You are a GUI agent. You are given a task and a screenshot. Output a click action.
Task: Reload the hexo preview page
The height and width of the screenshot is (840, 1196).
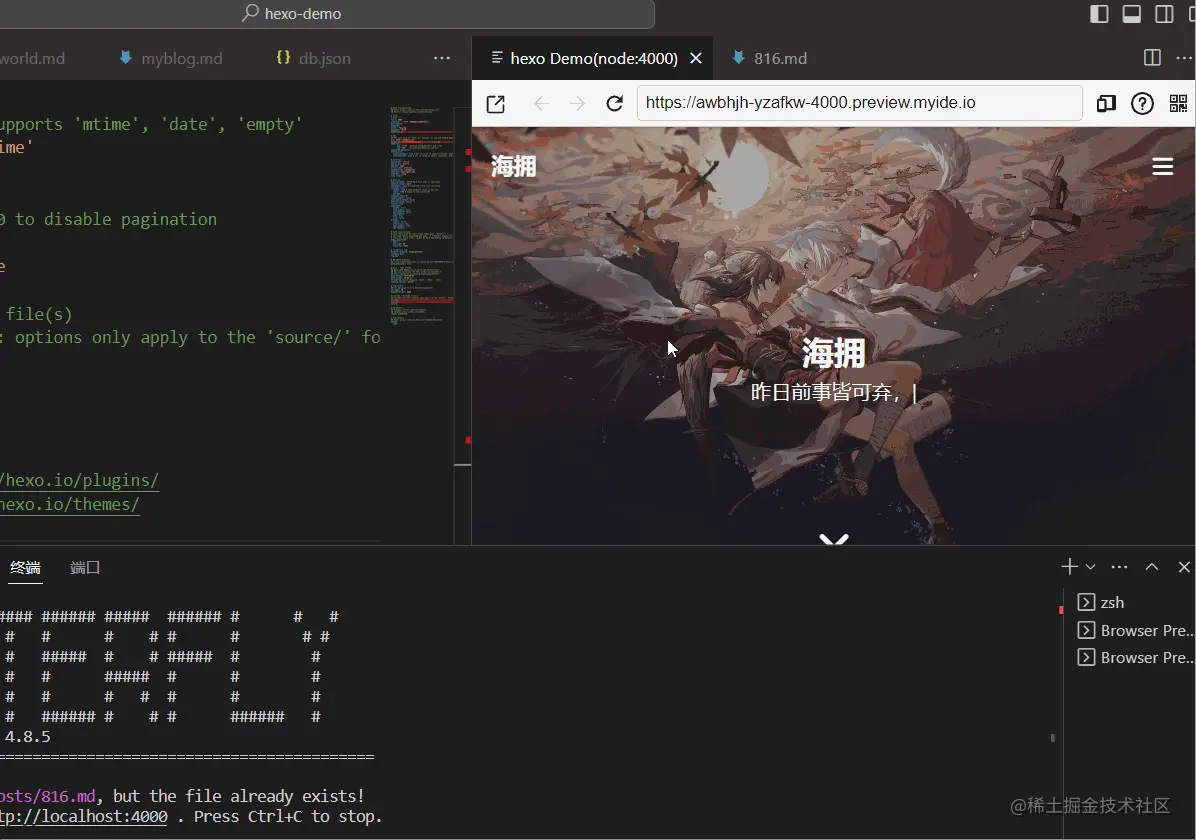pyautogui.click(x=614, y=103)
